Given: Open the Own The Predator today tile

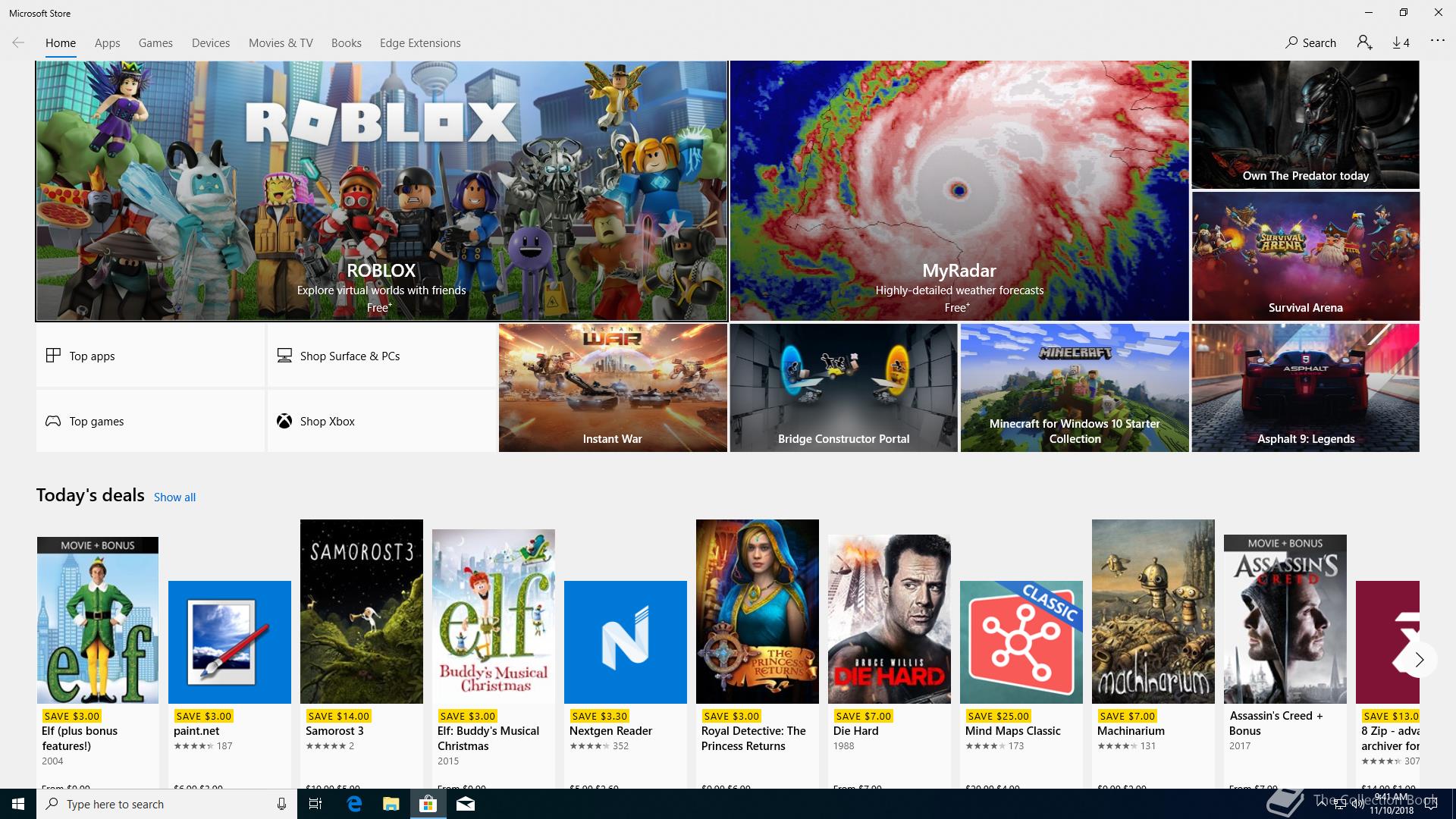Looking at the screenshot, I should point(1305,124).
